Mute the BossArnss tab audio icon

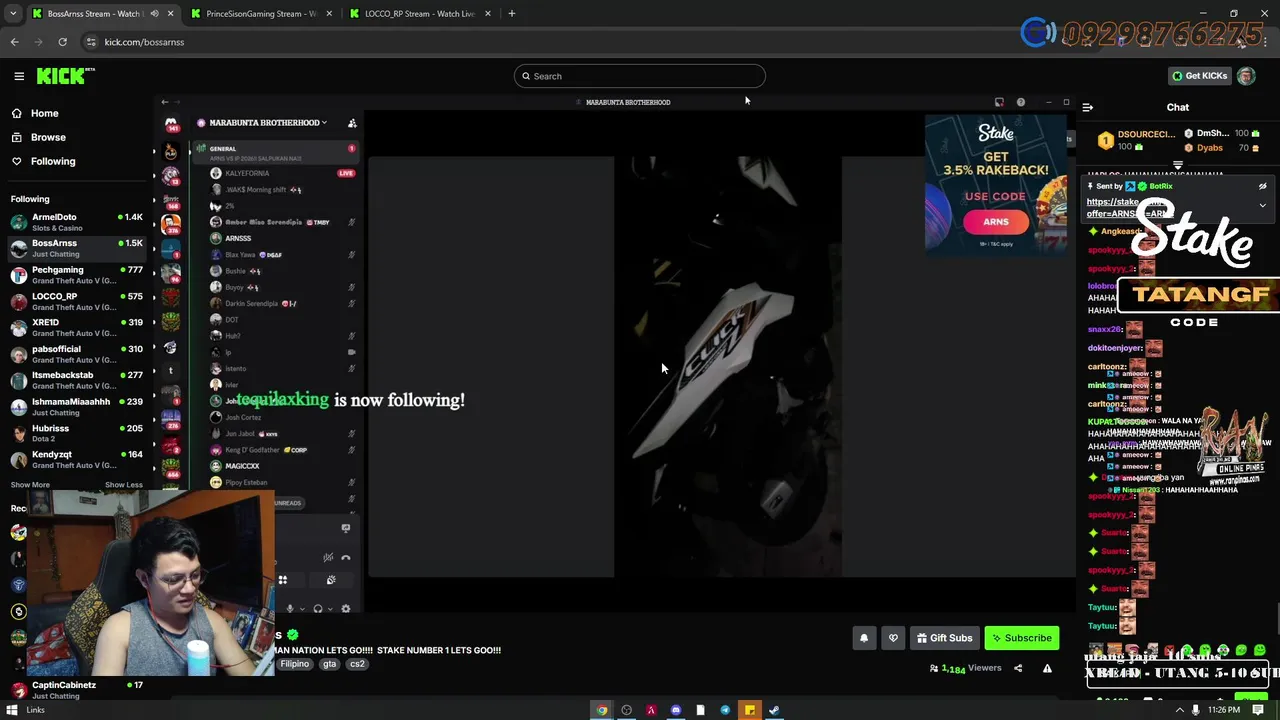(154, 14)
